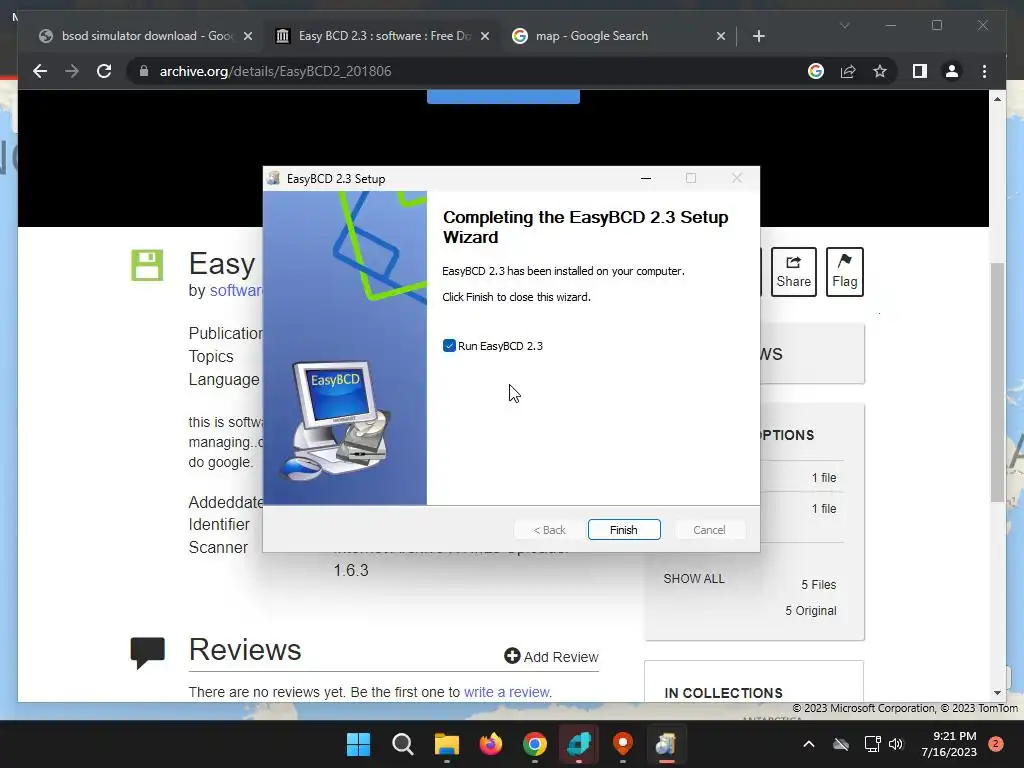The width and height of the screenshot is (1024, 768).
Task: Open File Explorer from taskbar
Action: click(x=447, y=744)
